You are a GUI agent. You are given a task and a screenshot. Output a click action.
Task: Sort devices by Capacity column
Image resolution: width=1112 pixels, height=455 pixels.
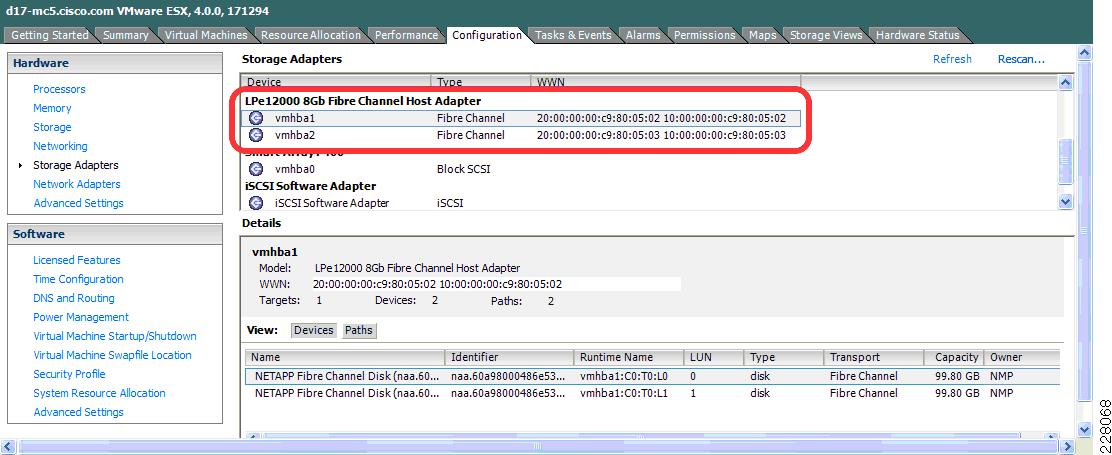pos(955,357)
